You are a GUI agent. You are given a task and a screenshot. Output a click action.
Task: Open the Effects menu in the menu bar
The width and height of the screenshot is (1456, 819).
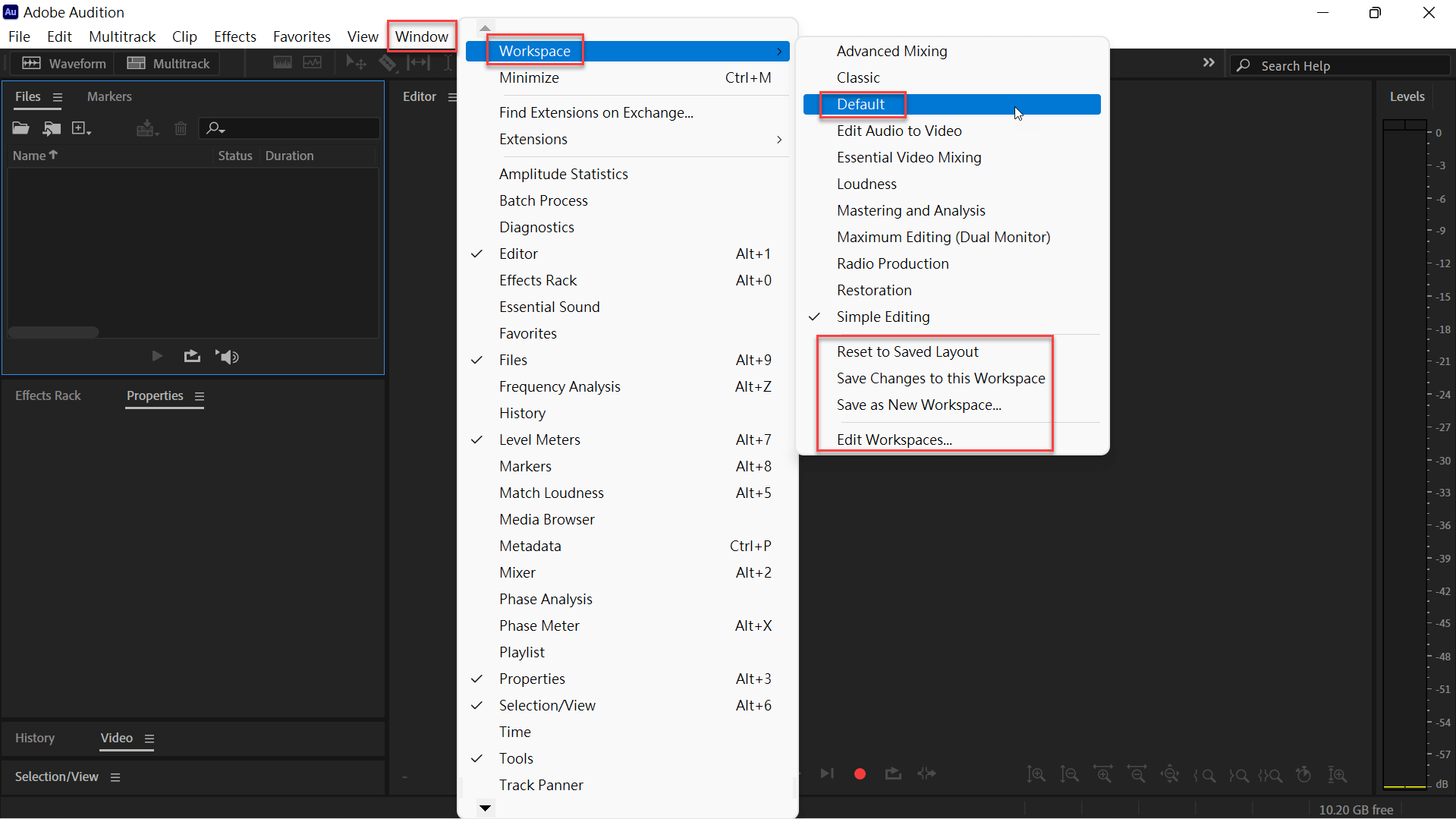pos(235,36)
